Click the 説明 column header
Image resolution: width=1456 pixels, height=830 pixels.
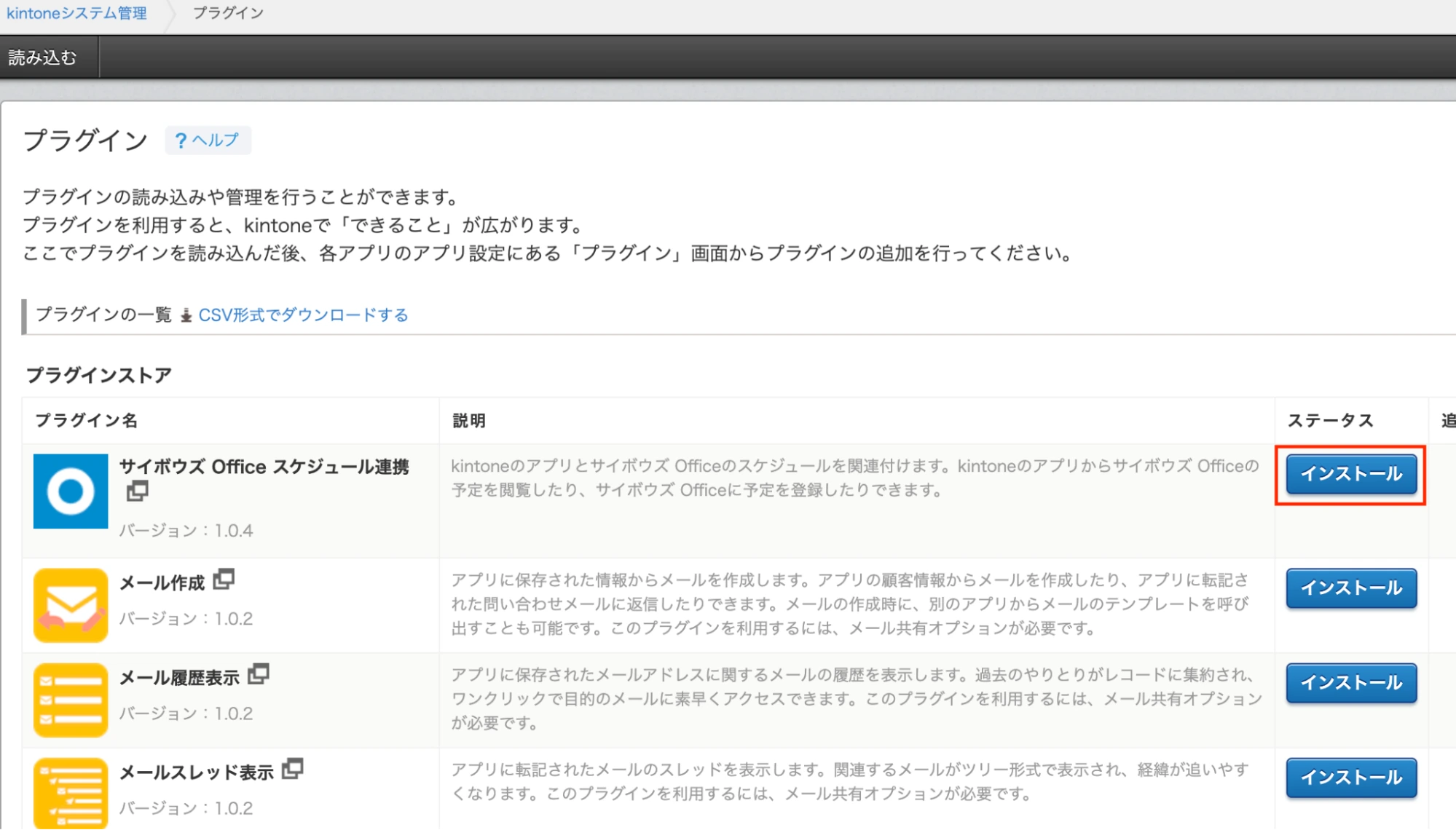468,420
